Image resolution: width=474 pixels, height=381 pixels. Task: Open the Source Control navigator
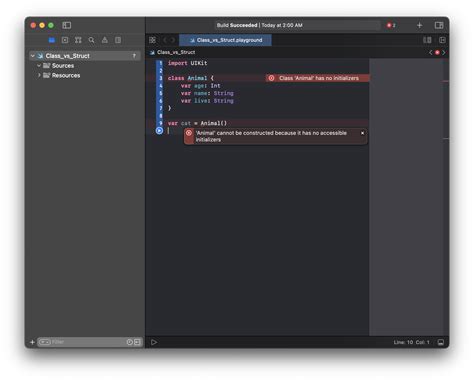click(x=65, y=40)
